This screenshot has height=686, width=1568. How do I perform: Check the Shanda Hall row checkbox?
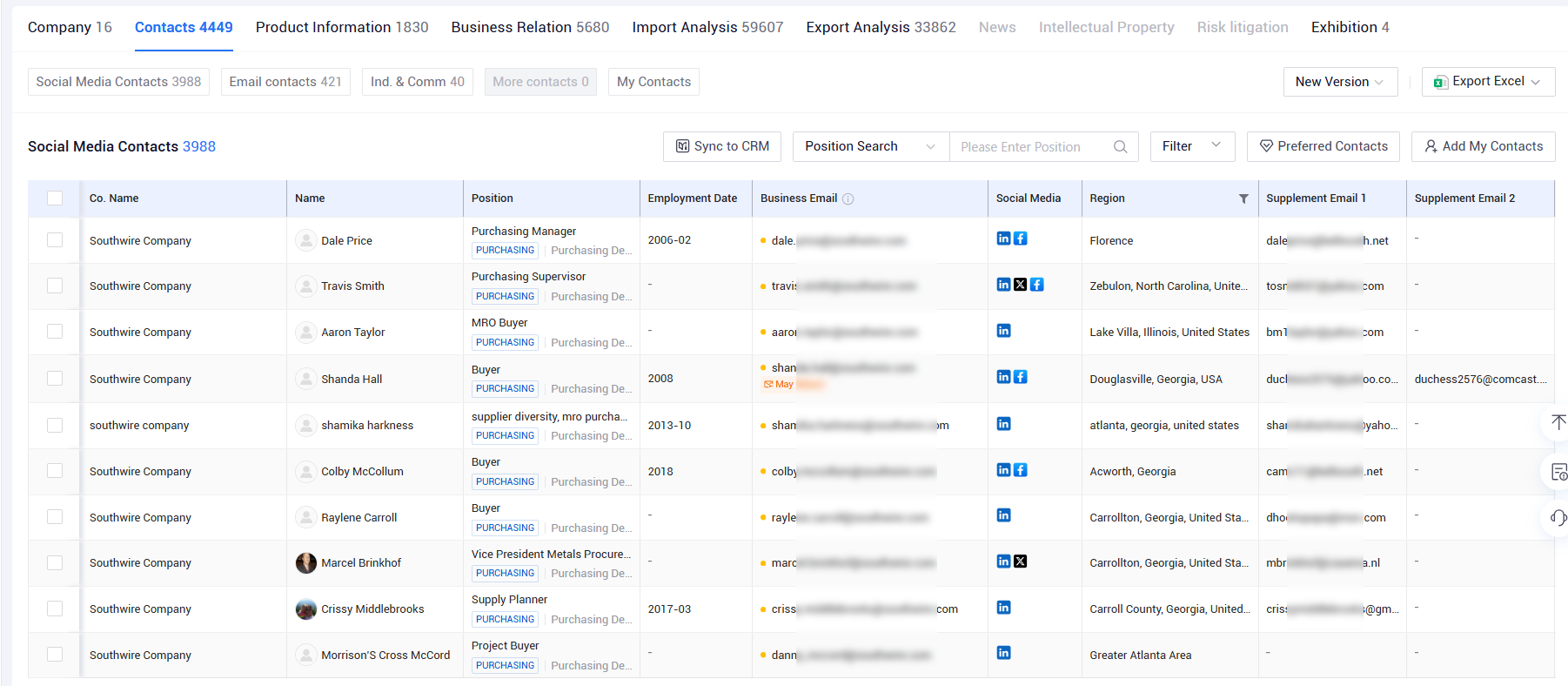[55, 379]
